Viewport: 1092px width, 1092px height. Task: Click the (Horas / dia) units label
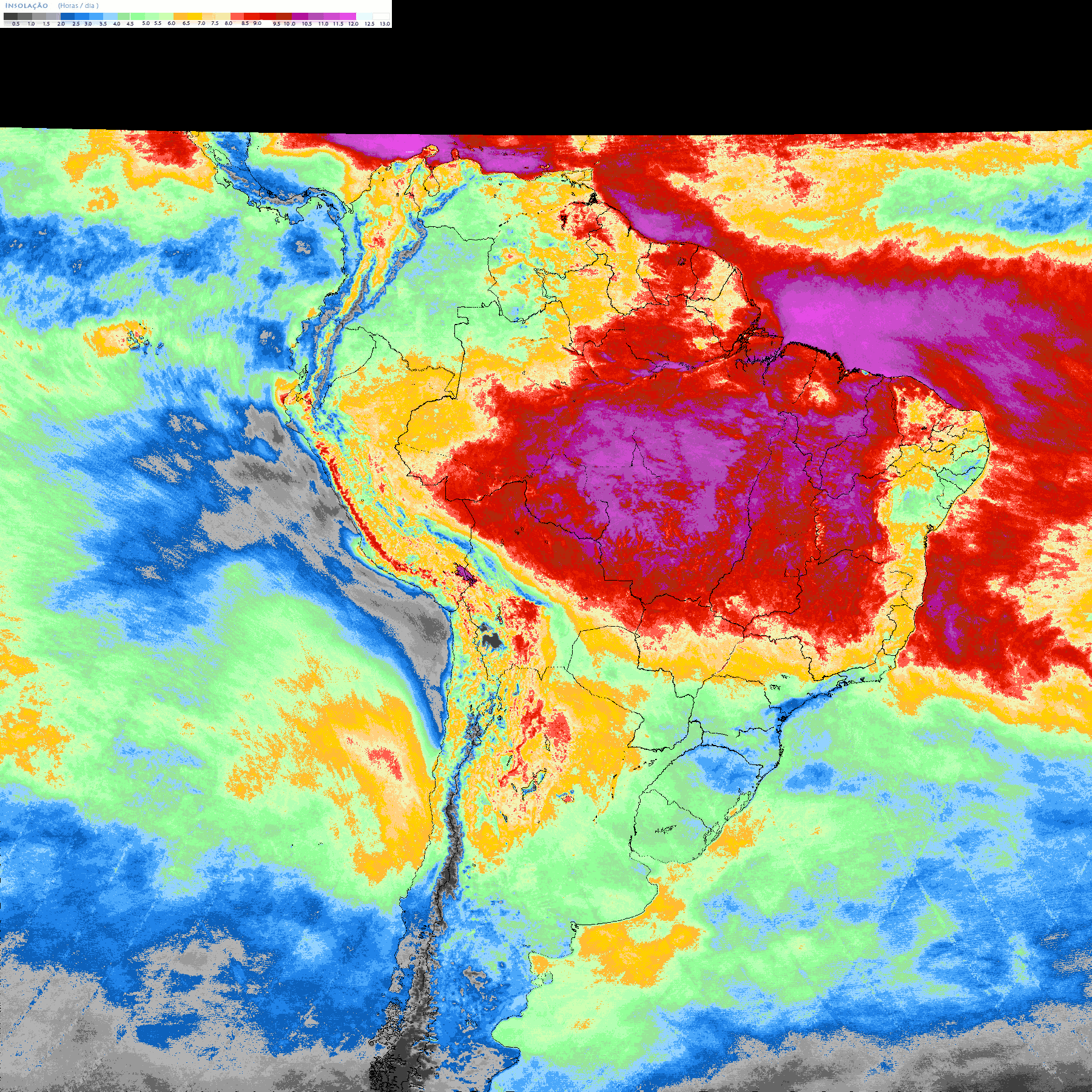78,5
